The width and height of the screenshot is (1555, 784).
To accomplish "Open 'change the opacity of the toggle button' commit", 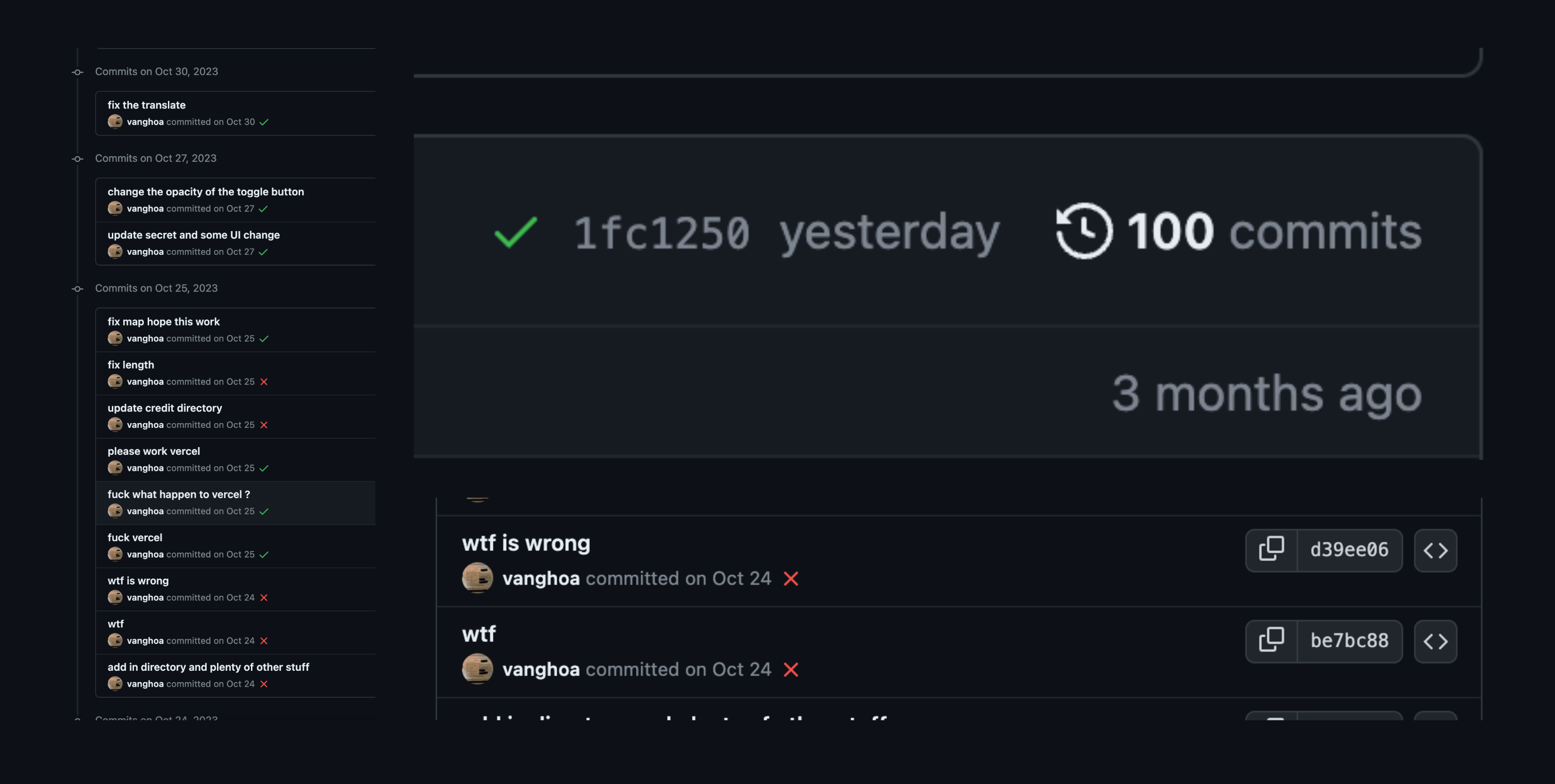I will 206,192.
